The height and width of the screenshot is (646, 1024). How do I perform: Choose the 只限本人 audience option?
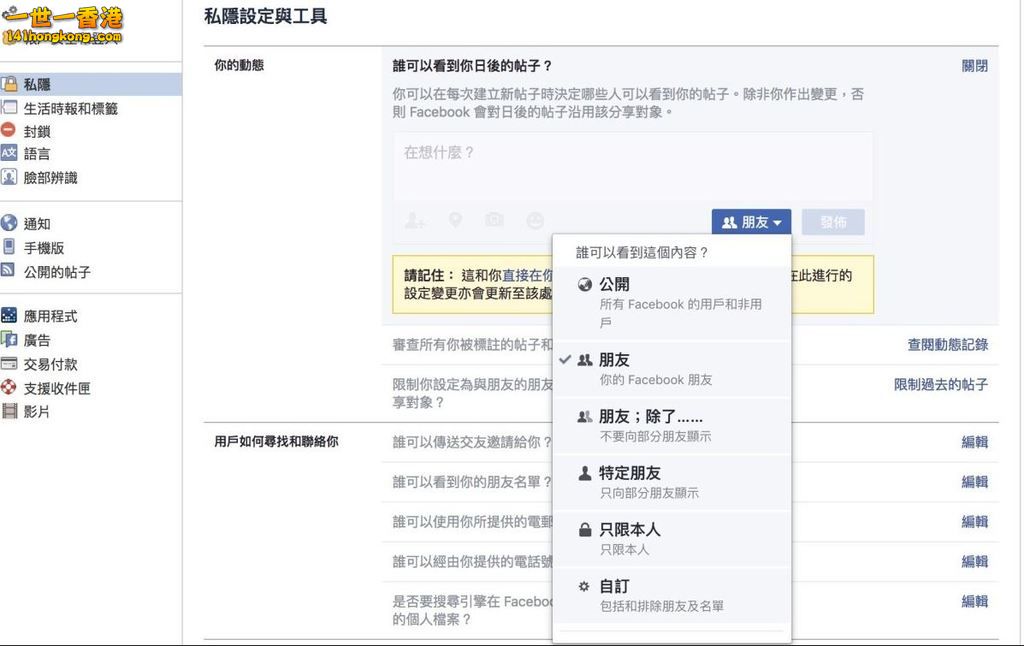[672, 539]
